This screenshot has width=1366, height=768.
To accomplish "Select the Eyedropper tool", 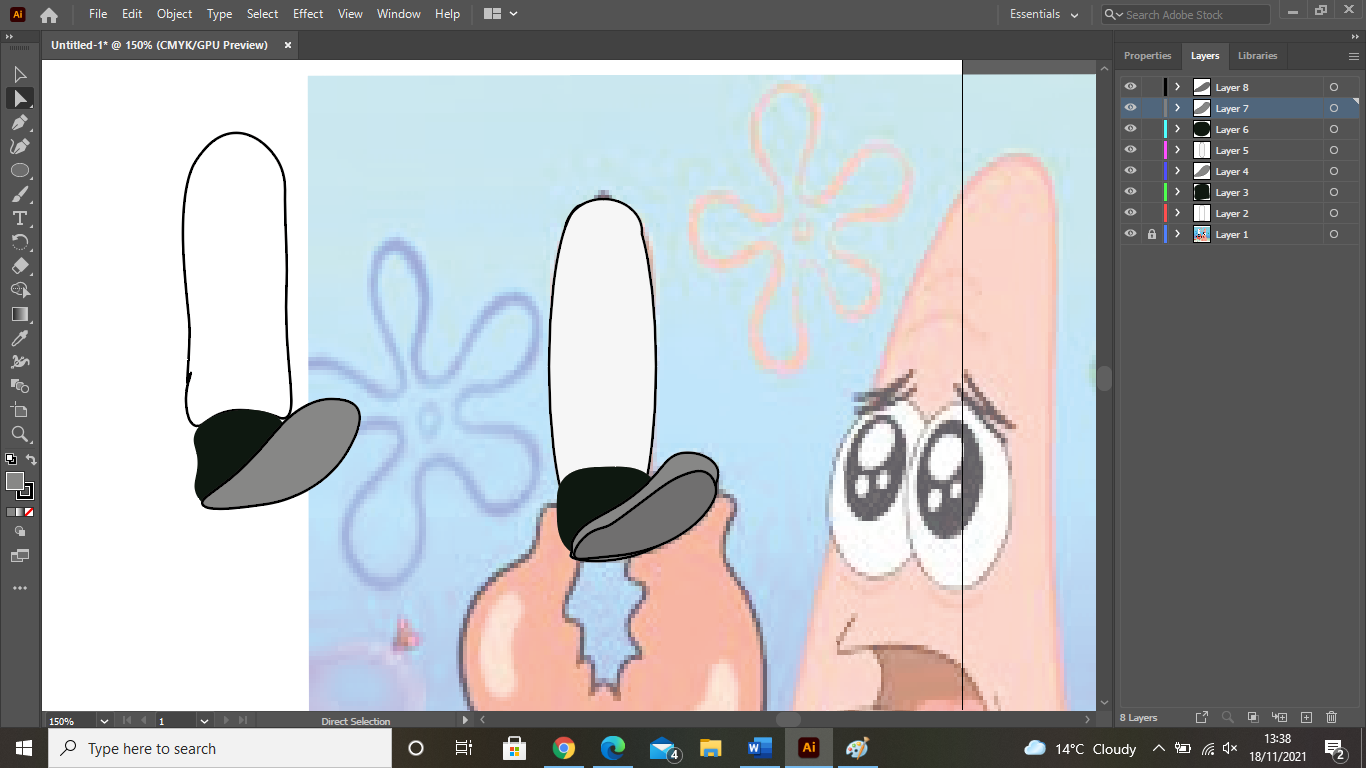I will 20,338.
